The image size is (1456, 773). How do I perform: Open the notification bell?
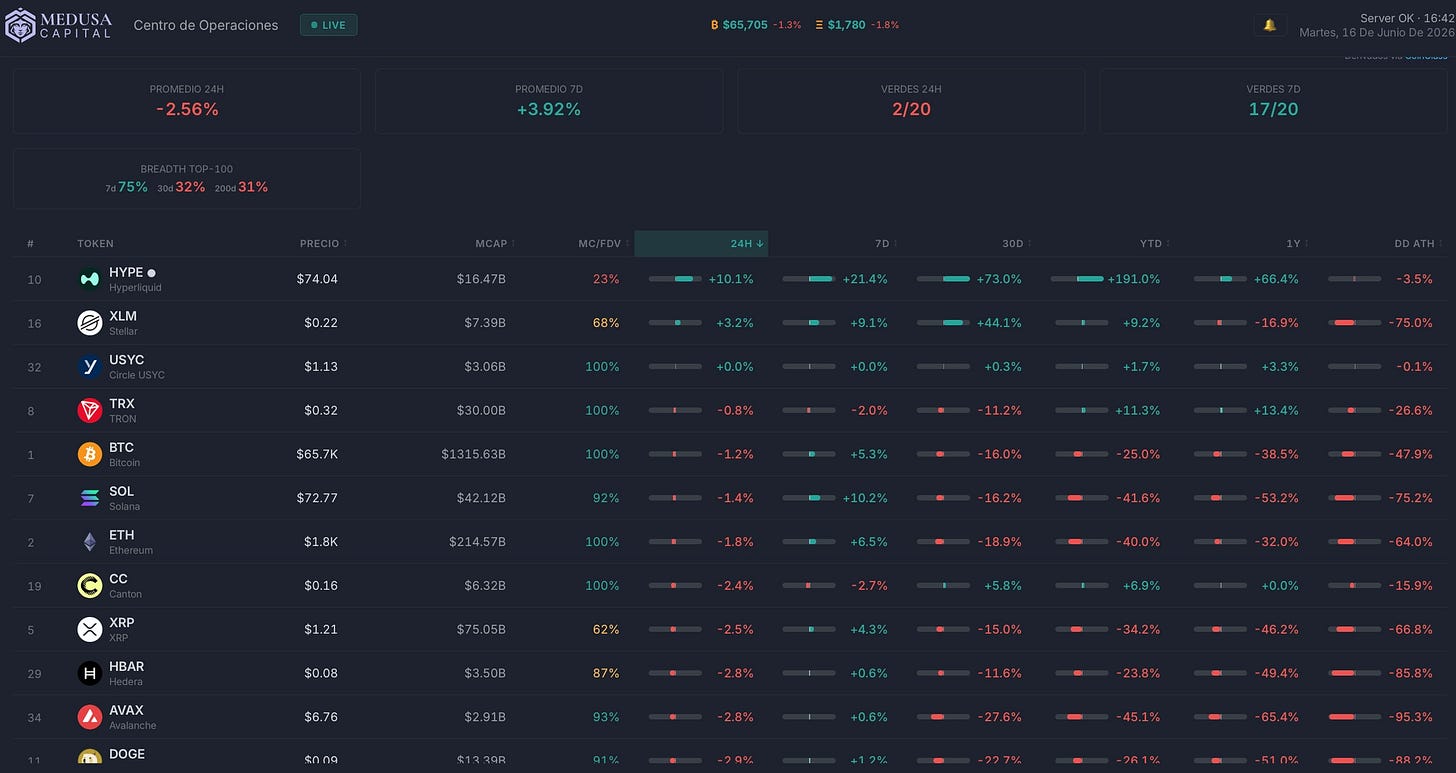pos(1270,25)
